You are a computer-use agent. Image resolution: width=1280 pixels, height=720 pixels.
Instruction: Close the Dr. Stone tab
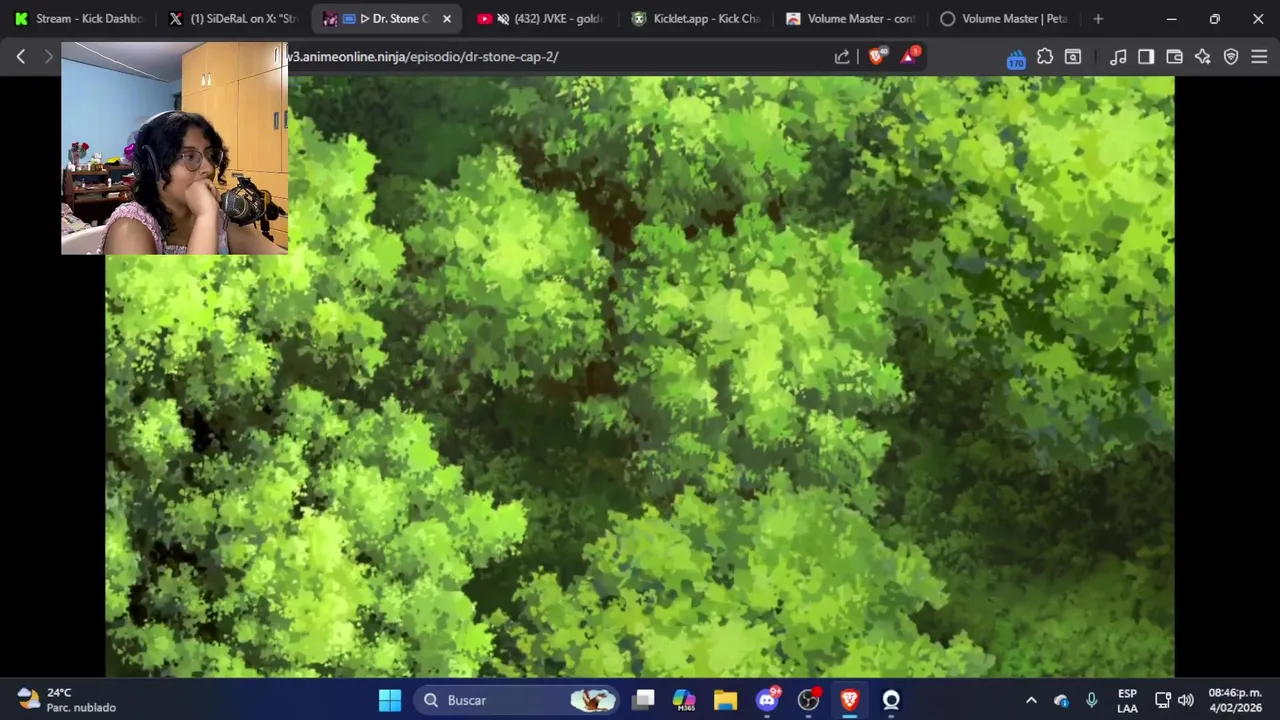tap(447, 18)
